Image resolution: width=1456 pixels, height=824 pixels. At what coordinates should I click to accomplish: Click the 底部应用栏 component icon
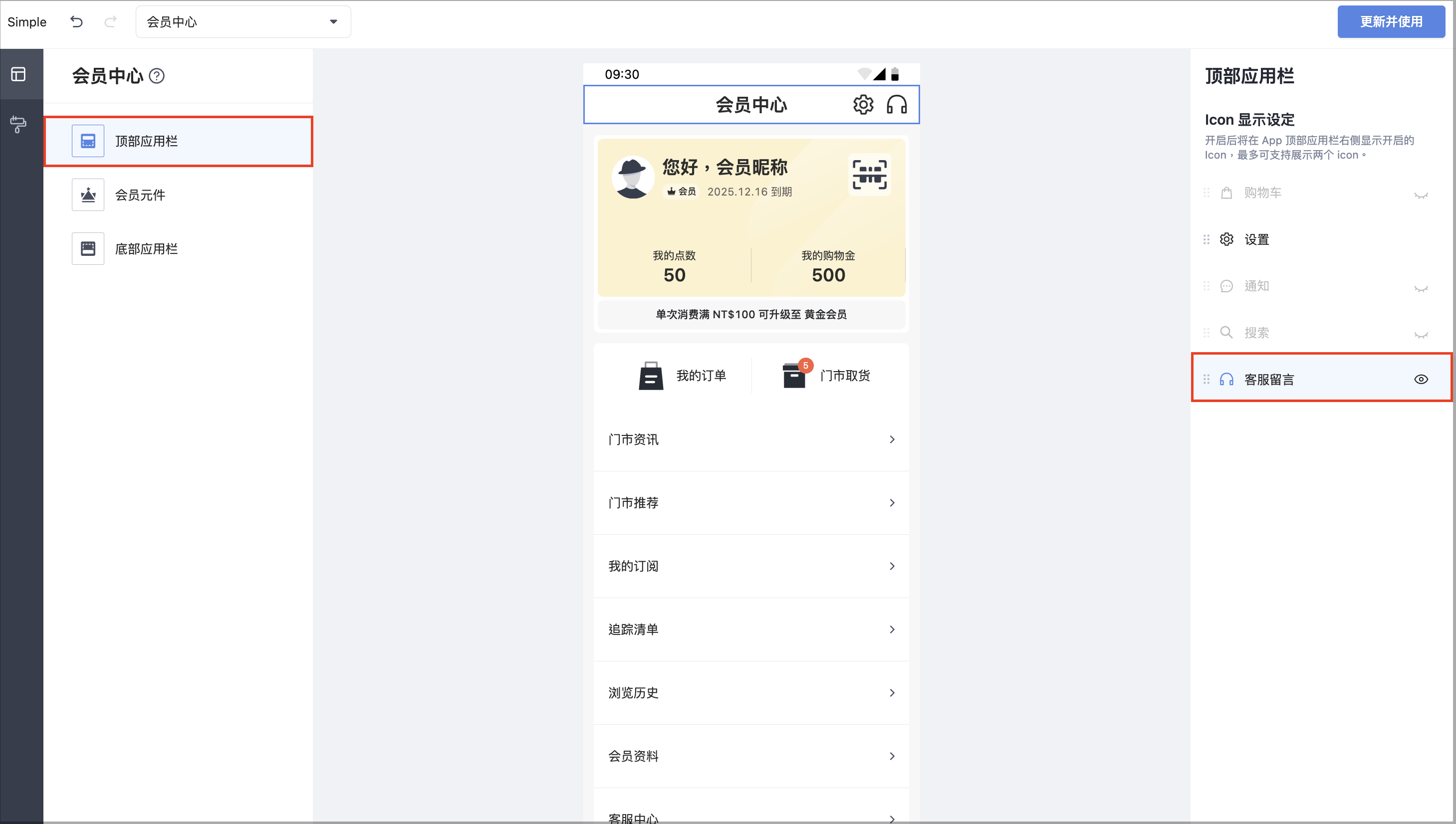tap(88, 248)
